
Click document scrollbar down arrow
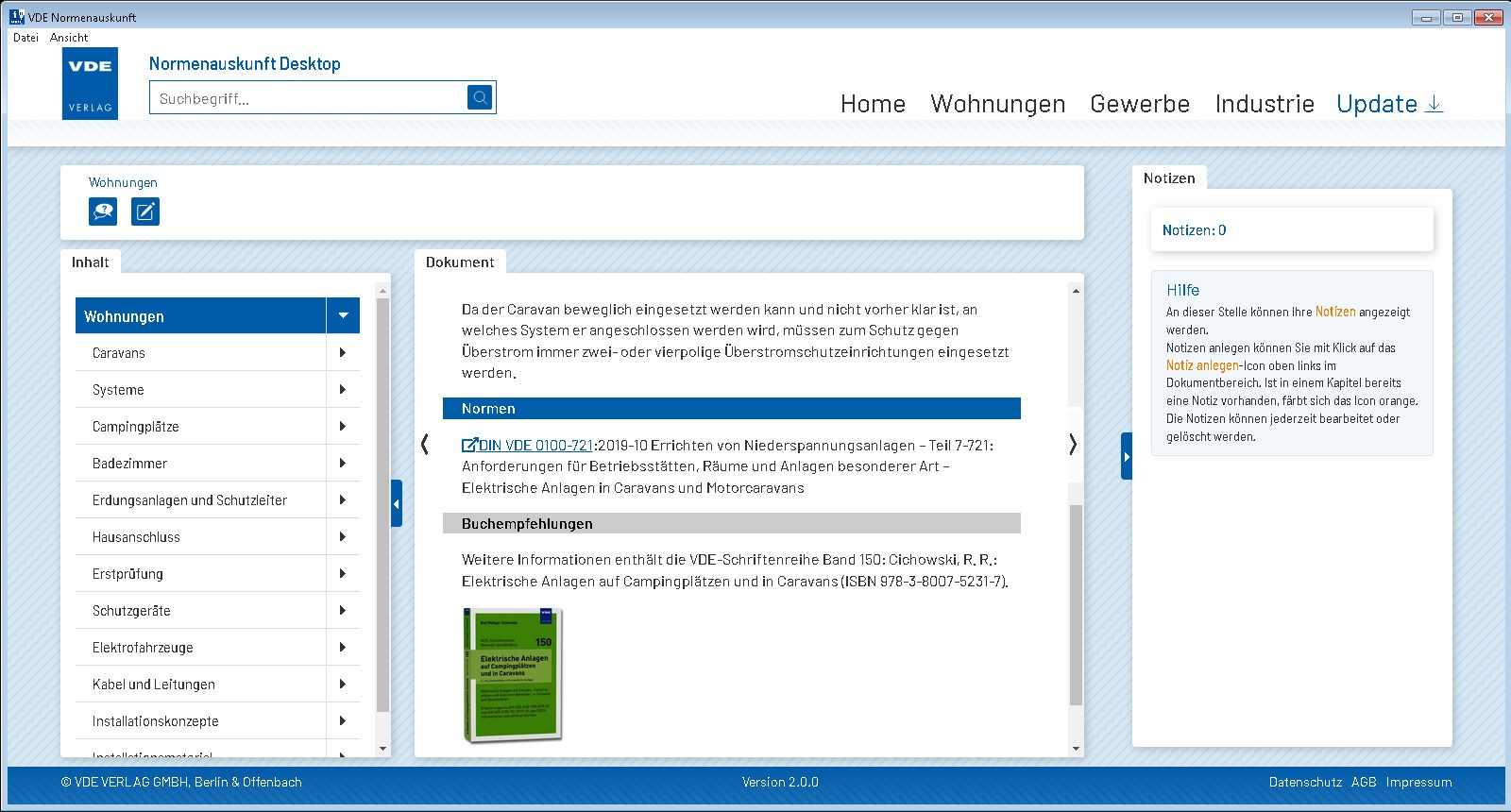(x=1076, y=749)
